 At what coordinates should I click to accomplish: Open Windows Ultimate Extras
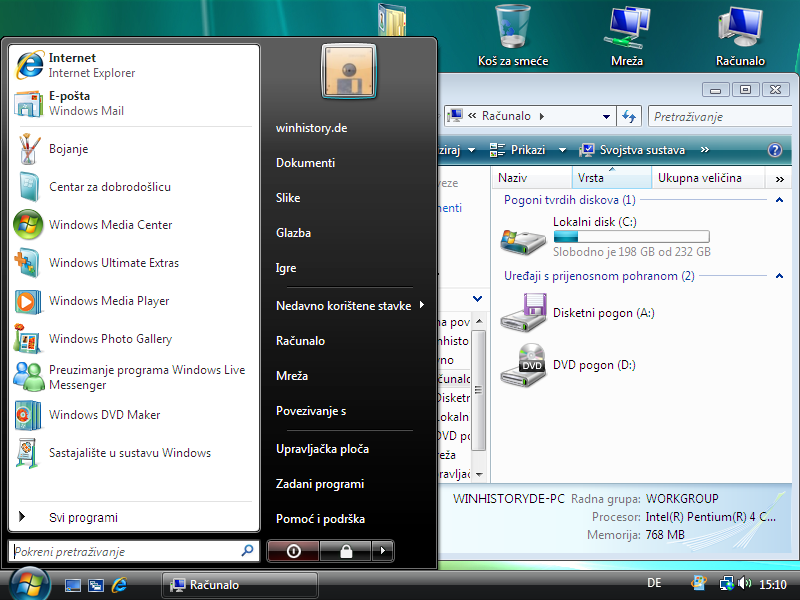(x=134, y=263)
